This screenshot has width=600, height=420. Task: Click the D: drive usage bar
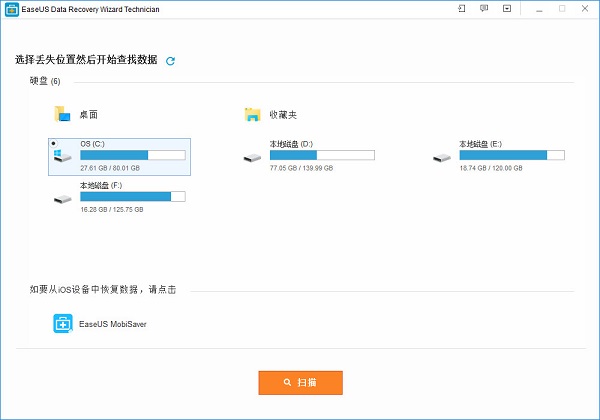[322, 155]
